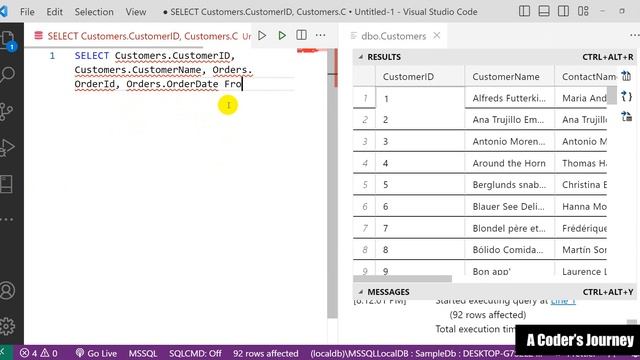640x360 pixels.
Task: Open errors and warnings count in status bar
Action: 38,353
